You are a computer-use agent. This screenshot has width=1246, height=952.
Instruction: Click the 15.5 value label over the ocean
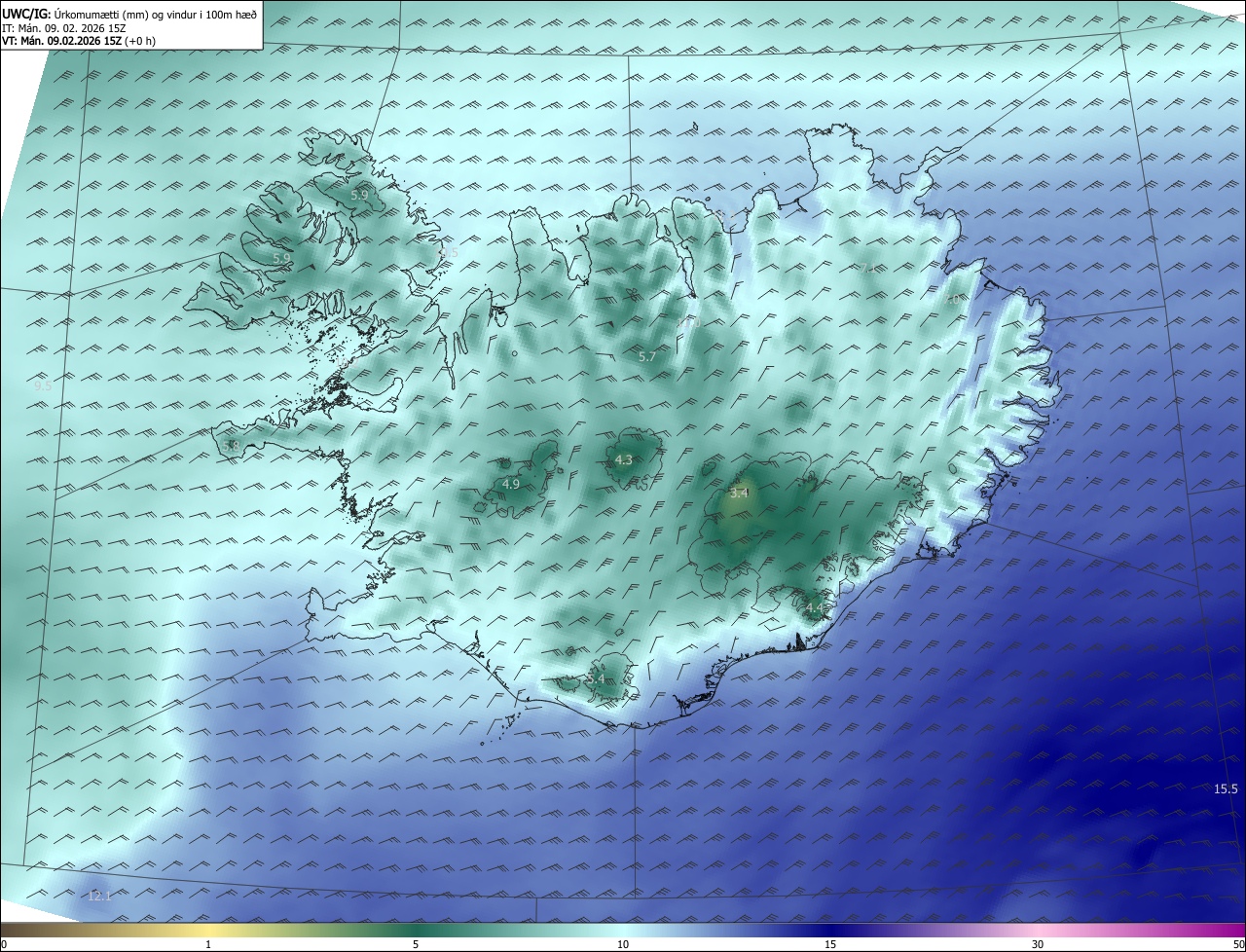click(x=1226, y=788)
